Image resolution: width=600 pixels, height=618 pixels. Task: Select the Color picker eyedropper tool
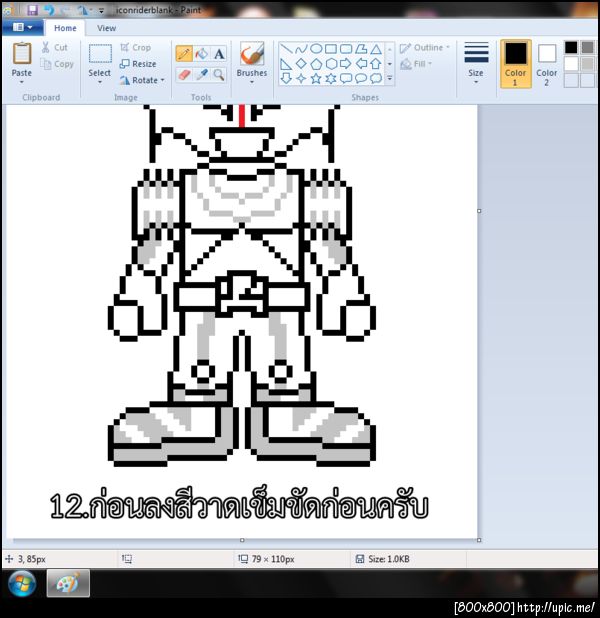[202, 74]
